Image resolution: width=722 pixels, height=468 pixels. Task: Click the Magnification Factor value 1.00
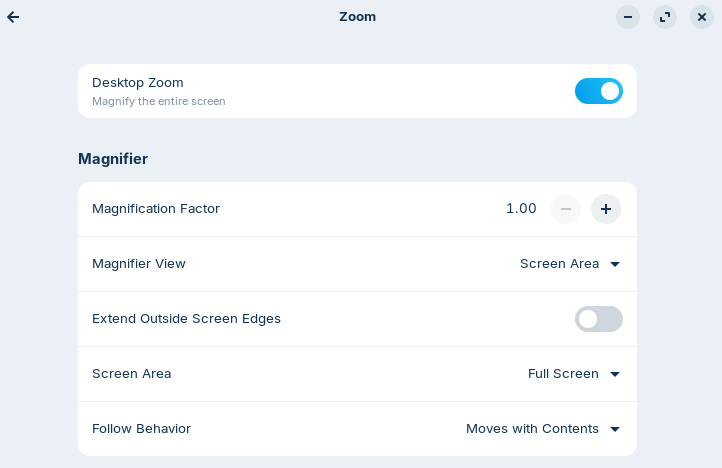pos(521,209)
